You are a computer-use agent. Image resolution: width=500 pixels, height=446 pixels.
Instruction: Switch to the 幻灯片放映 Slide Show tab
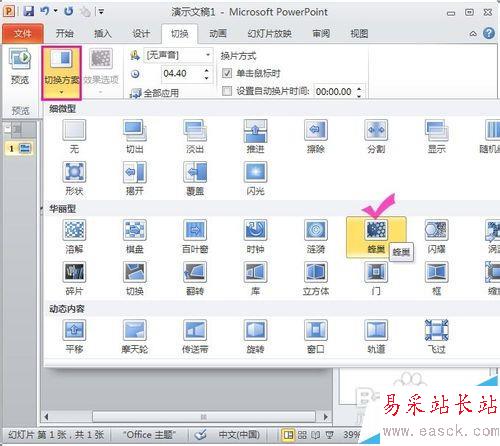pos(269,34)
